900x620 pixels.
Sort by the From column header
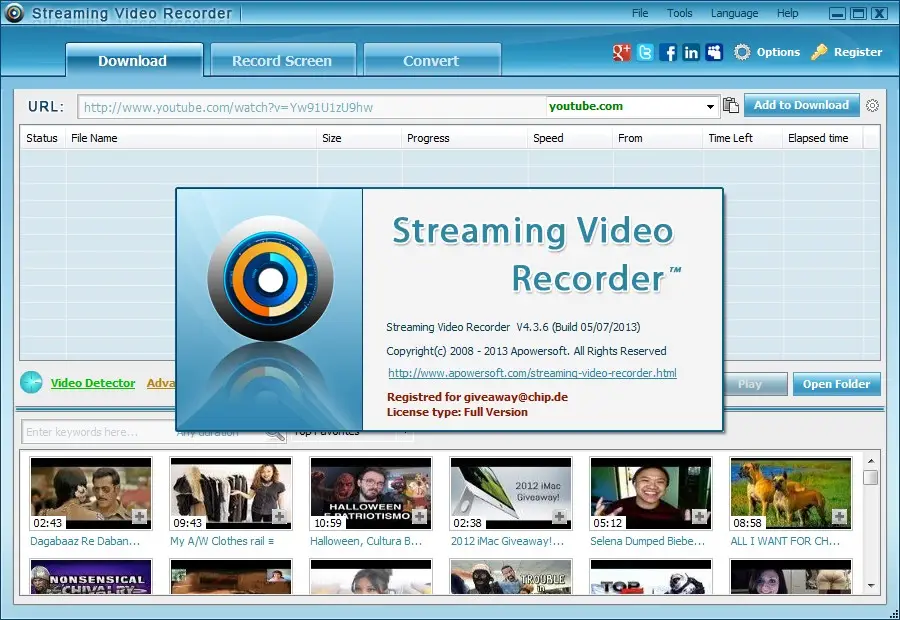pos(658,138)
